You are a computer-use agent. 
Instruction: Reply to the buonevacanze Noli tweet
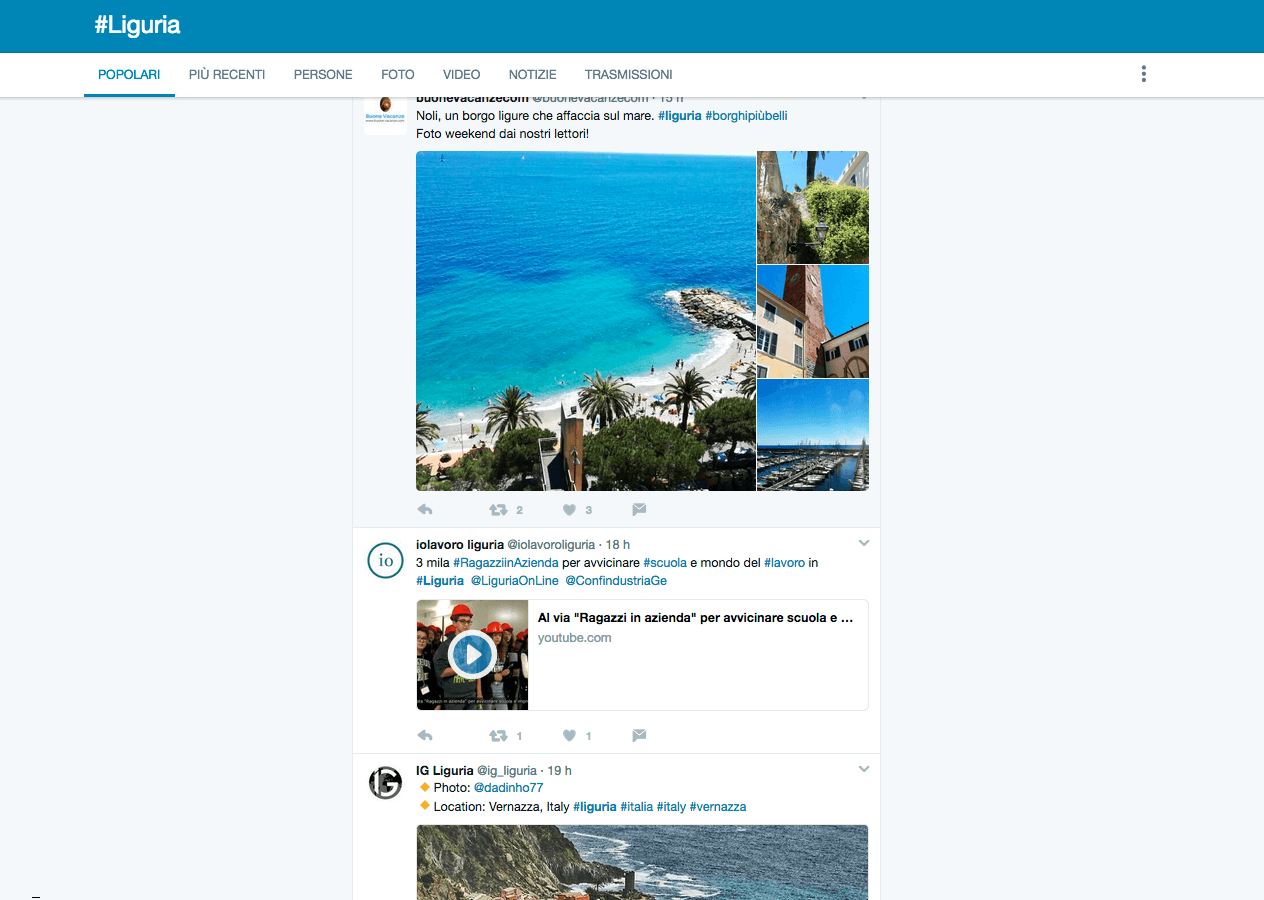(424, 510)
